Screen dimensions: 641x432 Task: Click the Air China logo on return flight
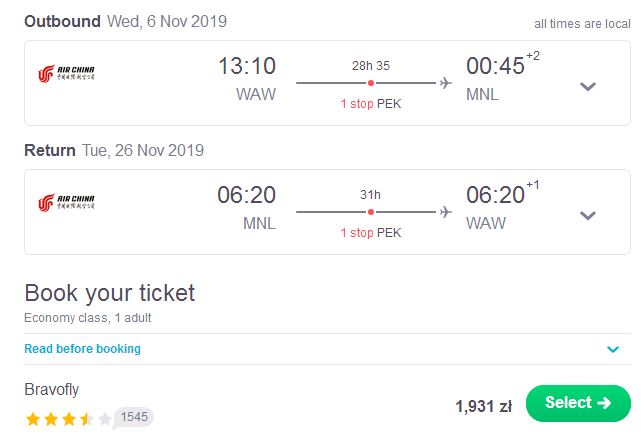click(66, 203)
